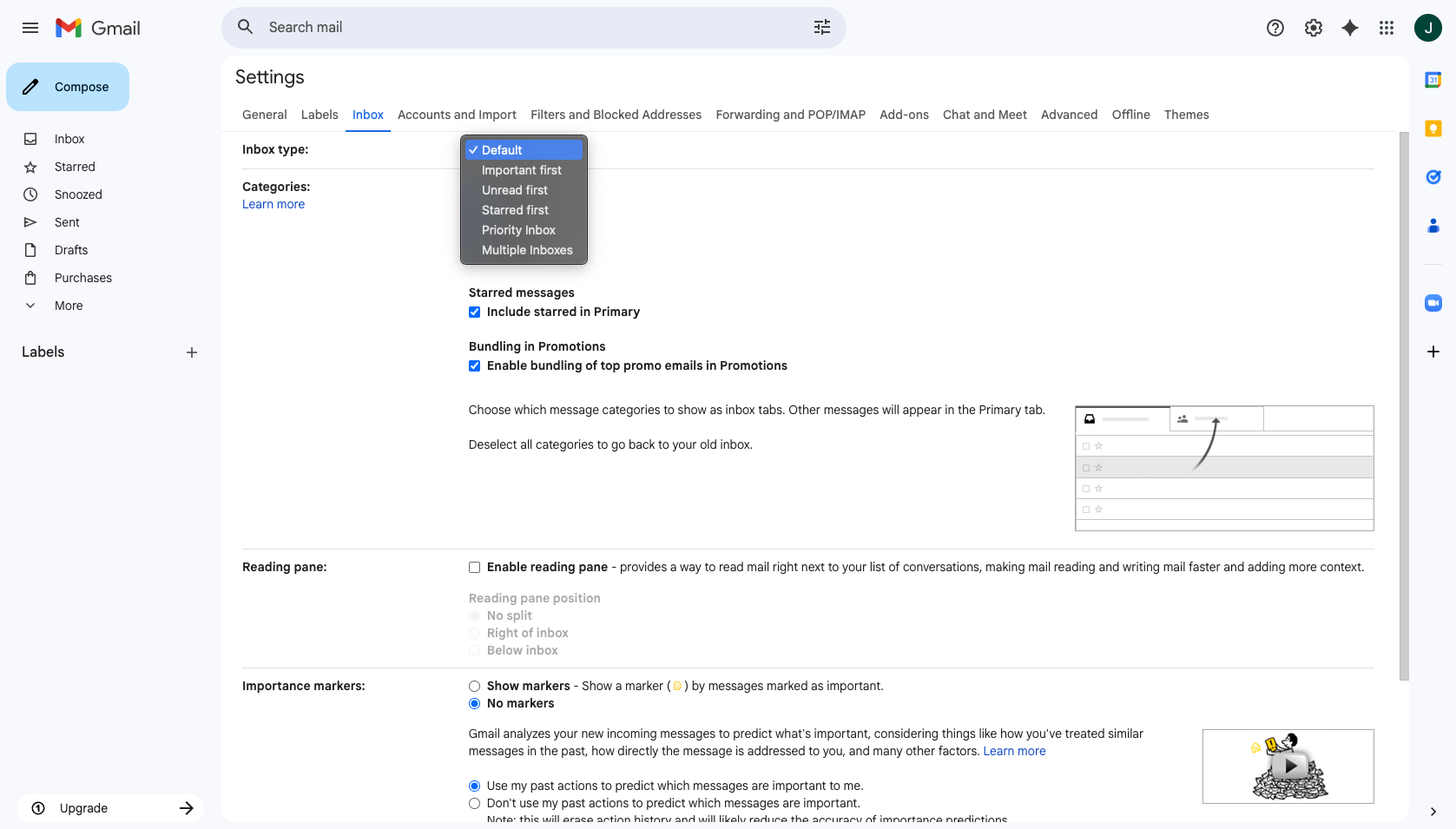
Task: Play the importance markers video thumbnail
Action: pyautogui.click(x=1289, y=766)
